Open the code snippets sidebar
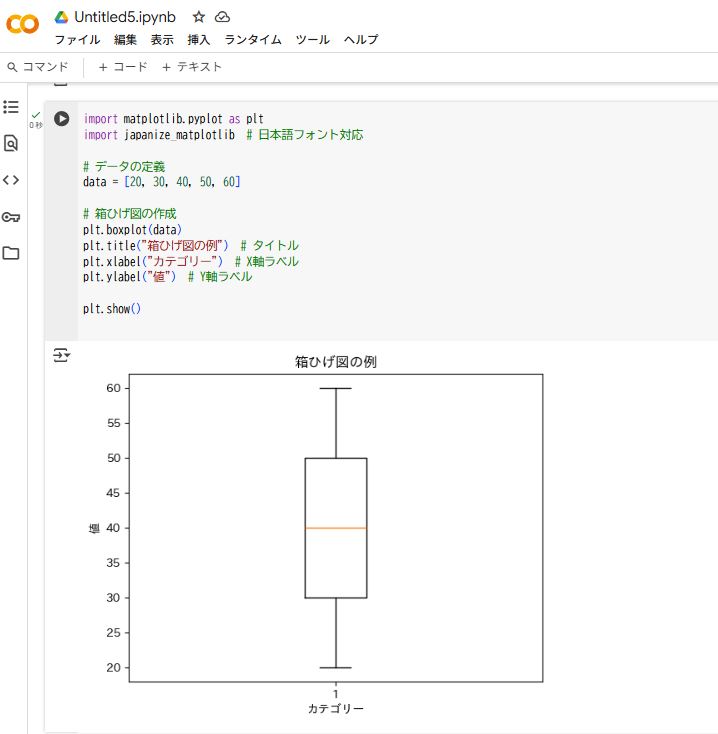Viewport: 718px width, 734px height. [11, 180]
